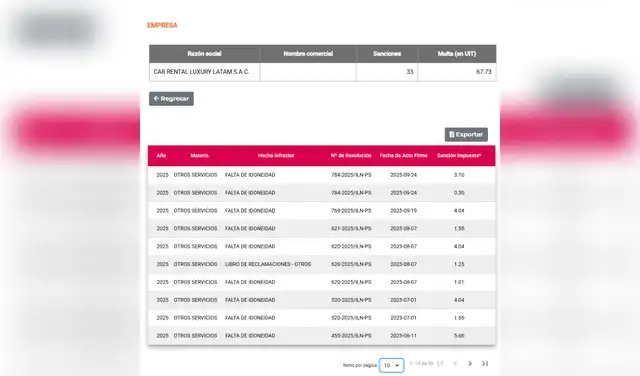Screen dimensions: 640x376
Task: Sort by the Materia column header
Action: (199, 156)
